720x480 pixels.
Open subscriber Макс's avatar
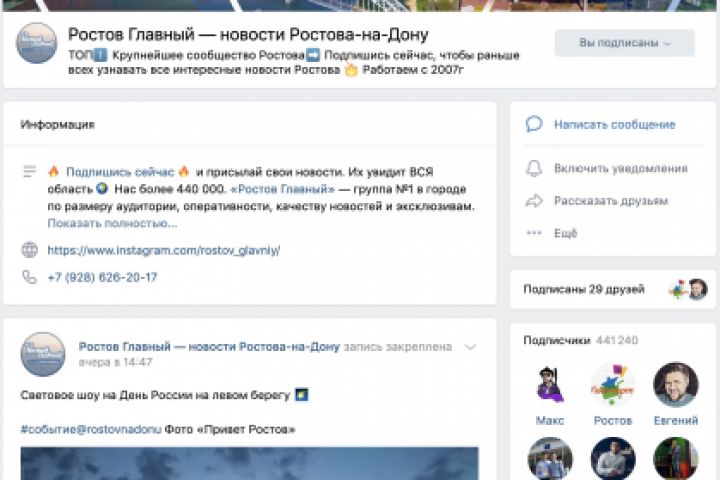(x=550, y=385)
